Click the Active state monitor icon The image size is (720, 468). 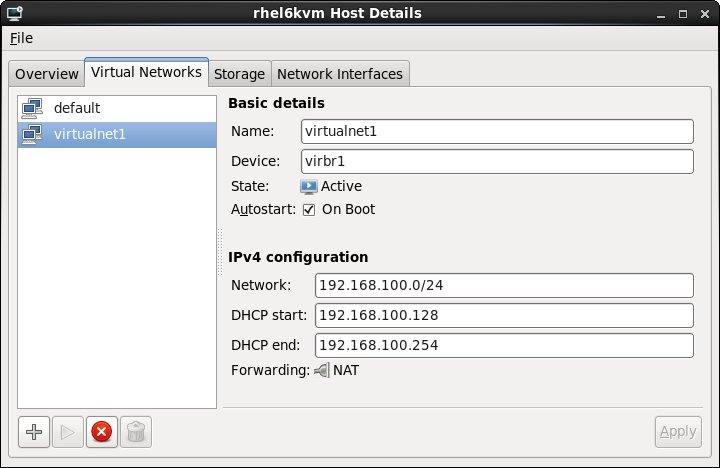coord(309,186)
